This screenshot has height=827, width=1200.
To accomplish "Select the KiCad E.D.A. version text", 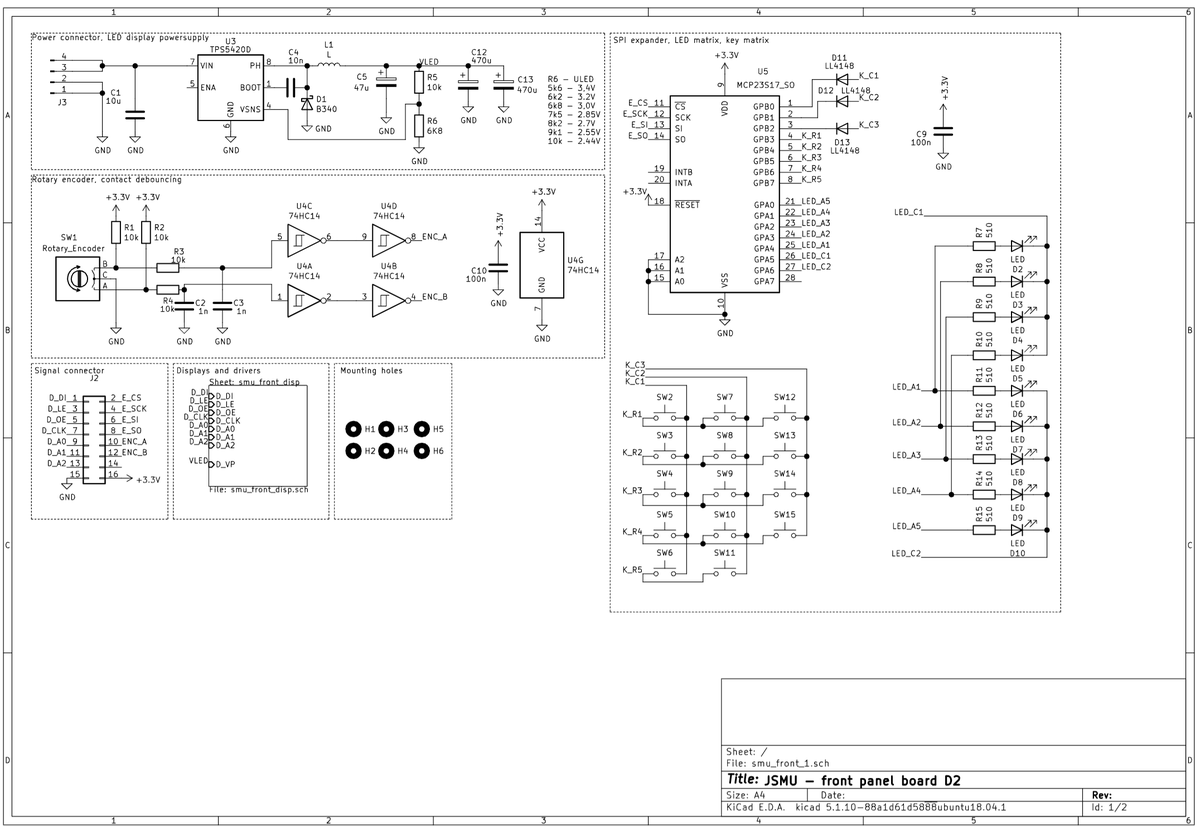I will coord(866,806).
